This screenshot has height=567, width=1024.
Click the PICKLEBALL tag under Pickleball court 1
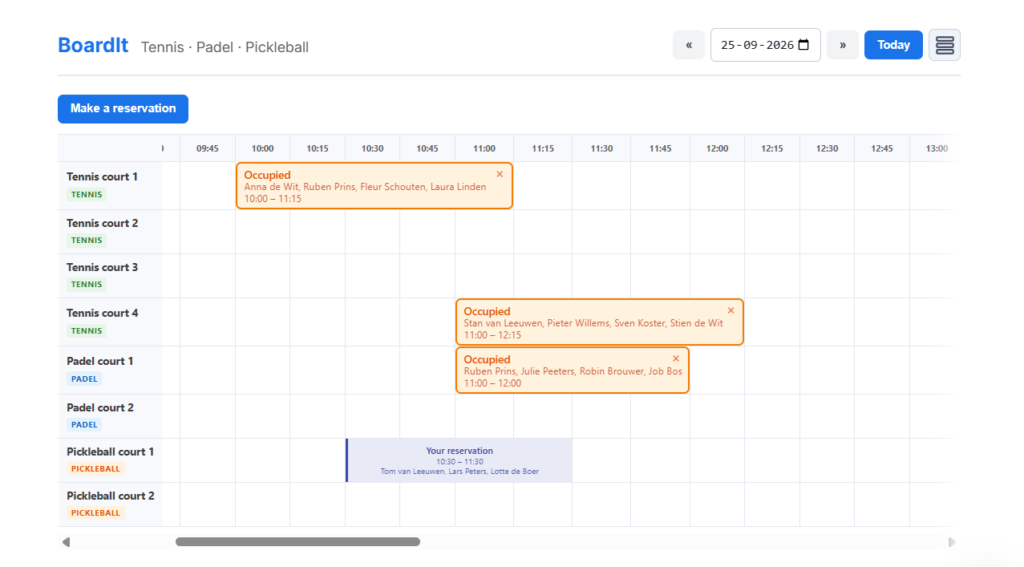pyautogui.click(x=95, y=469)
